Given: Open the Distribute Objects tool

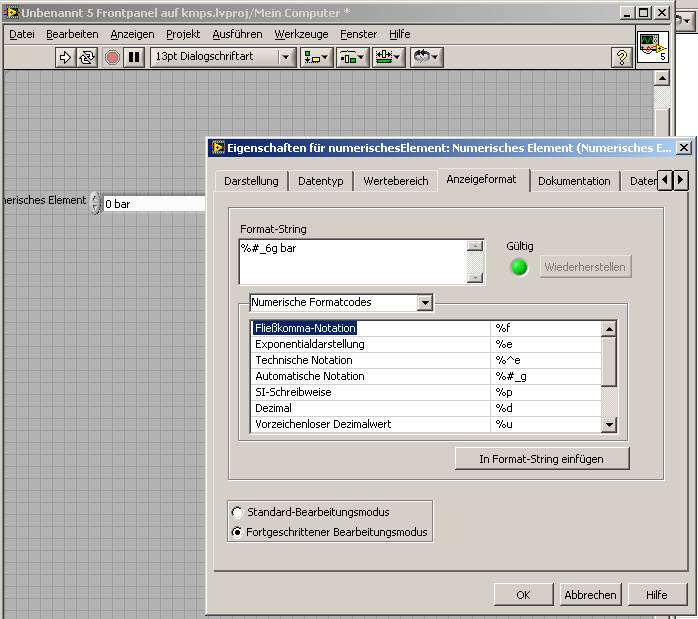Looking at the screenshot, I should pyautogui.click(x=352, y=57).
